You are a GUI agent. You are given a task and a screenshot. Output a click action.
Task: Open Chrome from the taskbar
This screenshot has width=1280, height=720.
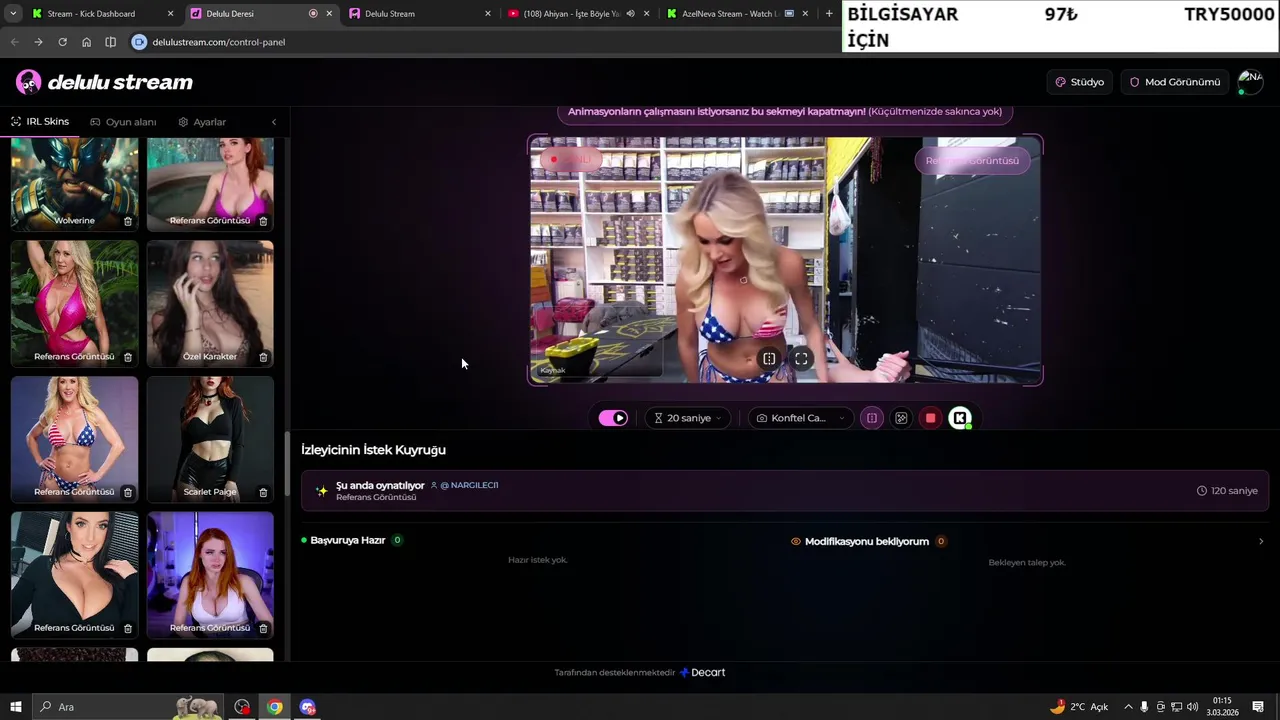[x=274, y=707]
